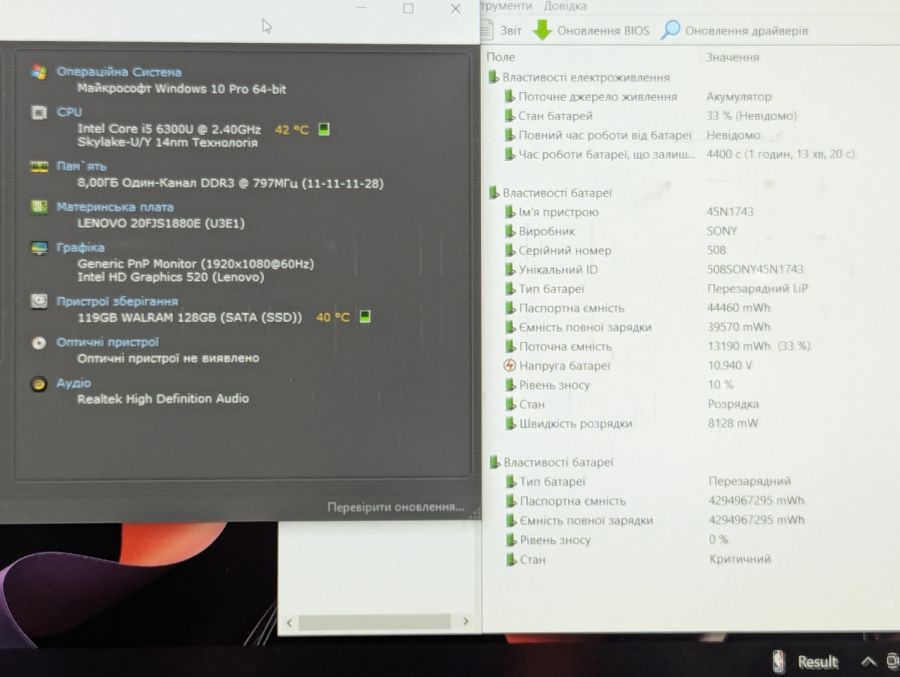Image resolution: width=900 pixels, height=677 pixels.
Task: Click the icon beside Швидкість розрядки
Action: coord(510,423)
